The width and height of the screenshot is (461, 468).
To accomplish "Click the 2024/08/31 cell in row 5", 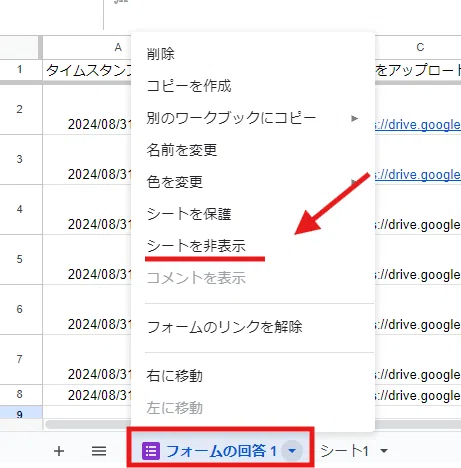I will (87, 260).
